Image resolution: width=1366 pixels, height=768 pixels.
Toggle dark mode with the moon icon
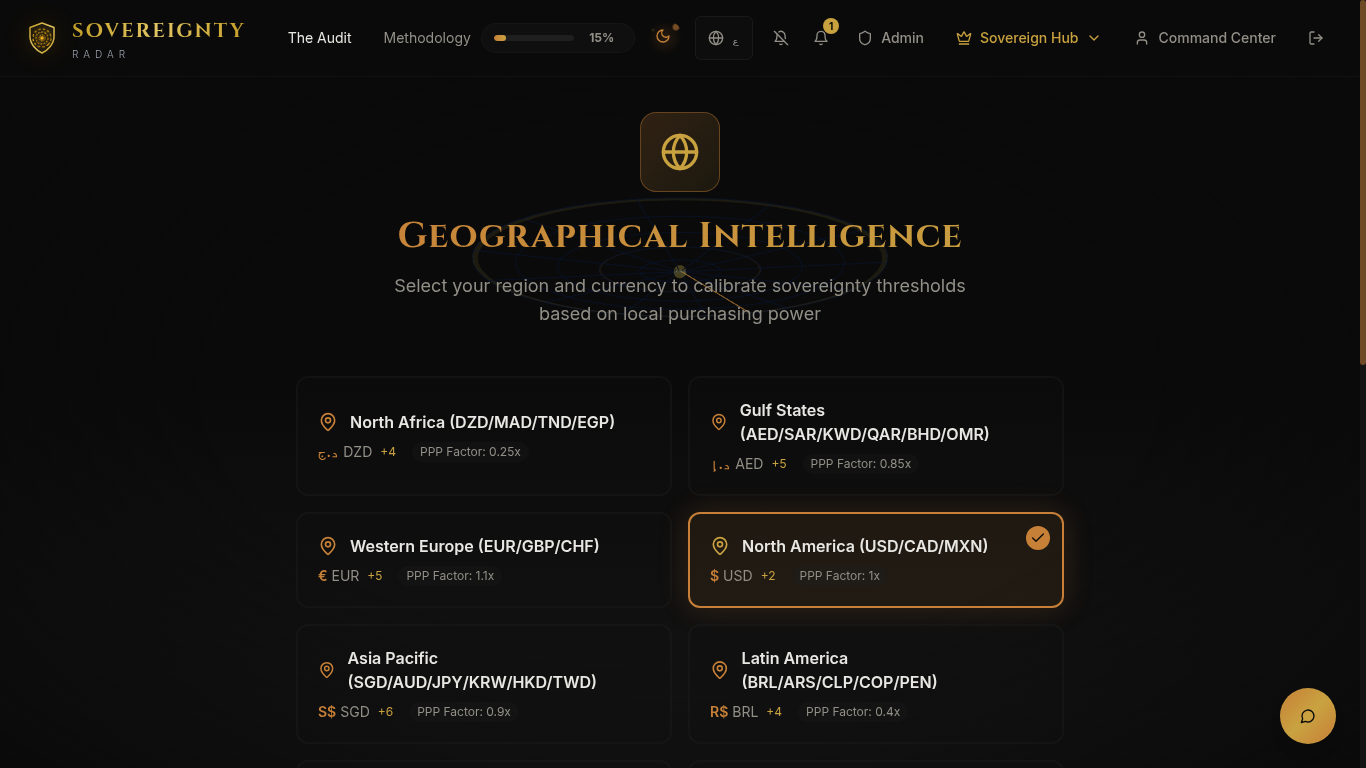click(662, 37)
